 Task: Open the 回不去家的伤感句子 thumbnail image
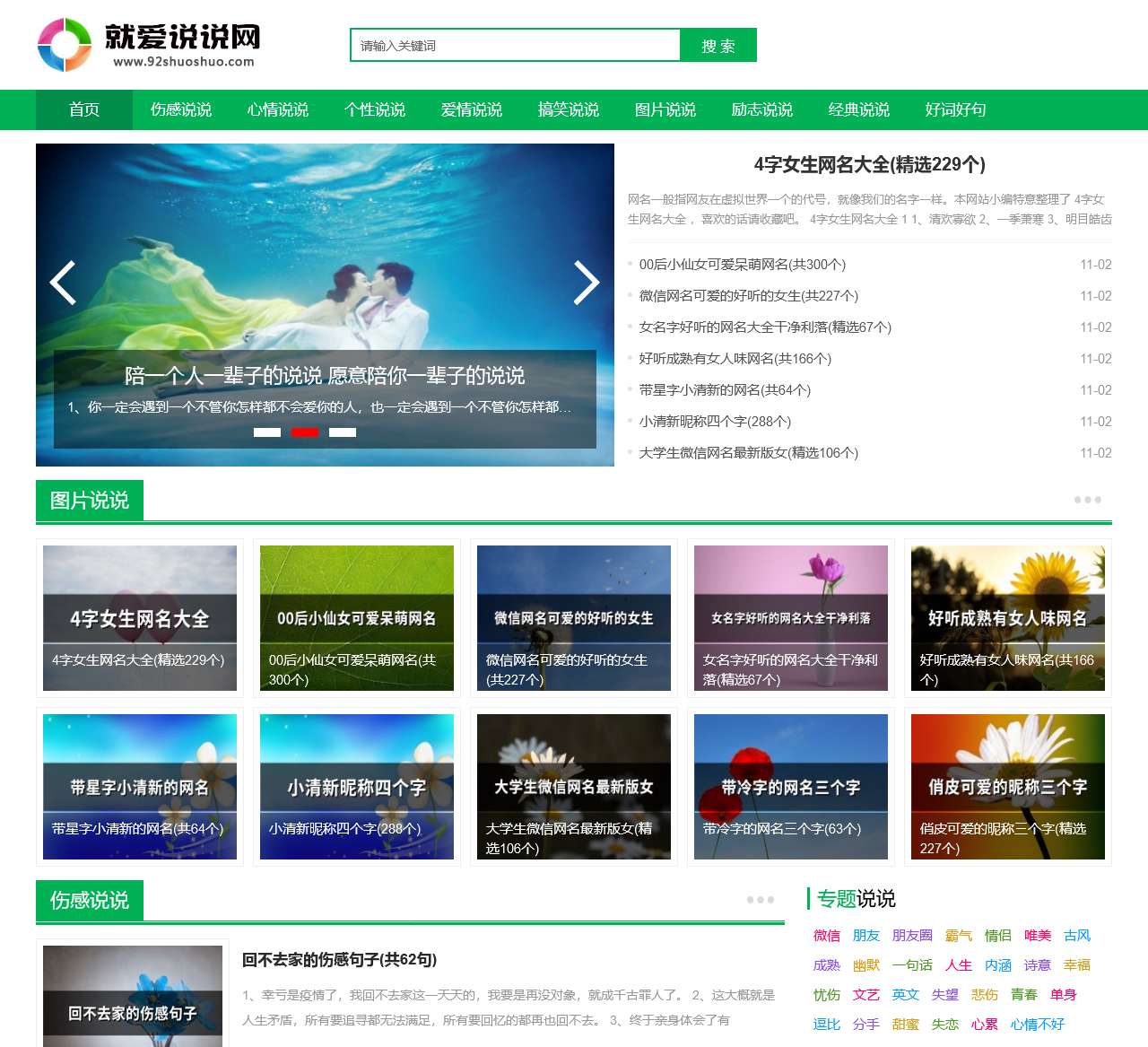point(133,996)
